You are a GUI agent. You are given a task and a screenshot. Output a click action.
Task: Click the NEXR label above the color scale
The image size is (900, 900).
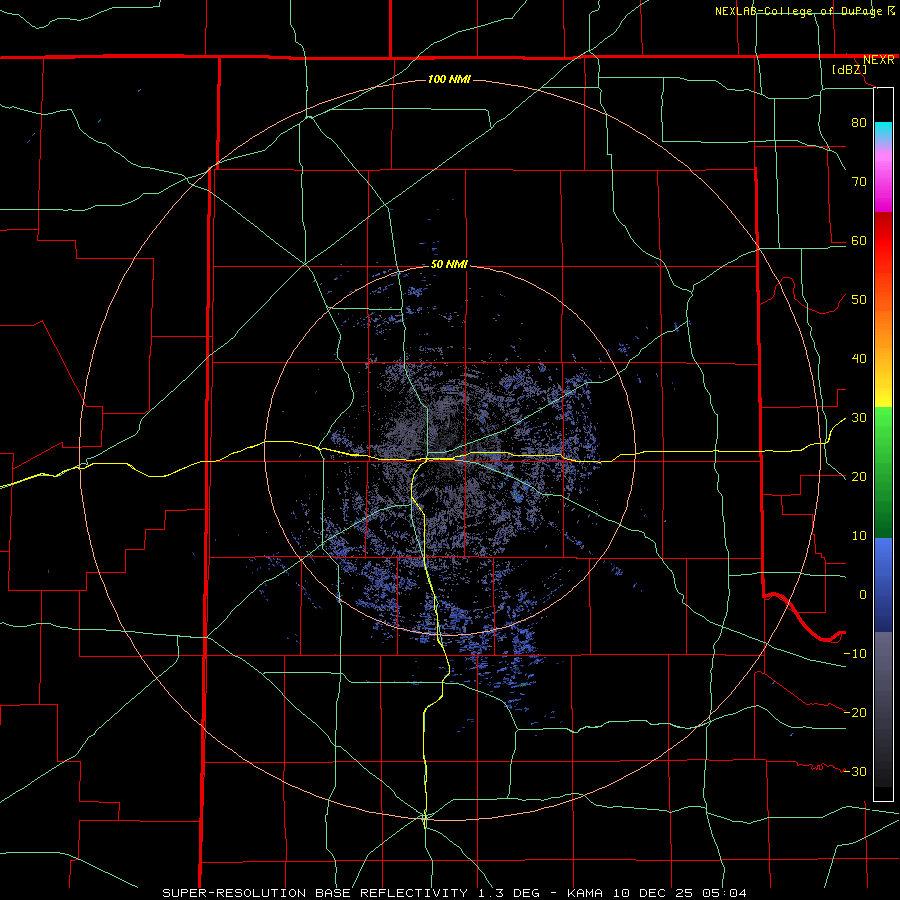(x=879, y=60)
